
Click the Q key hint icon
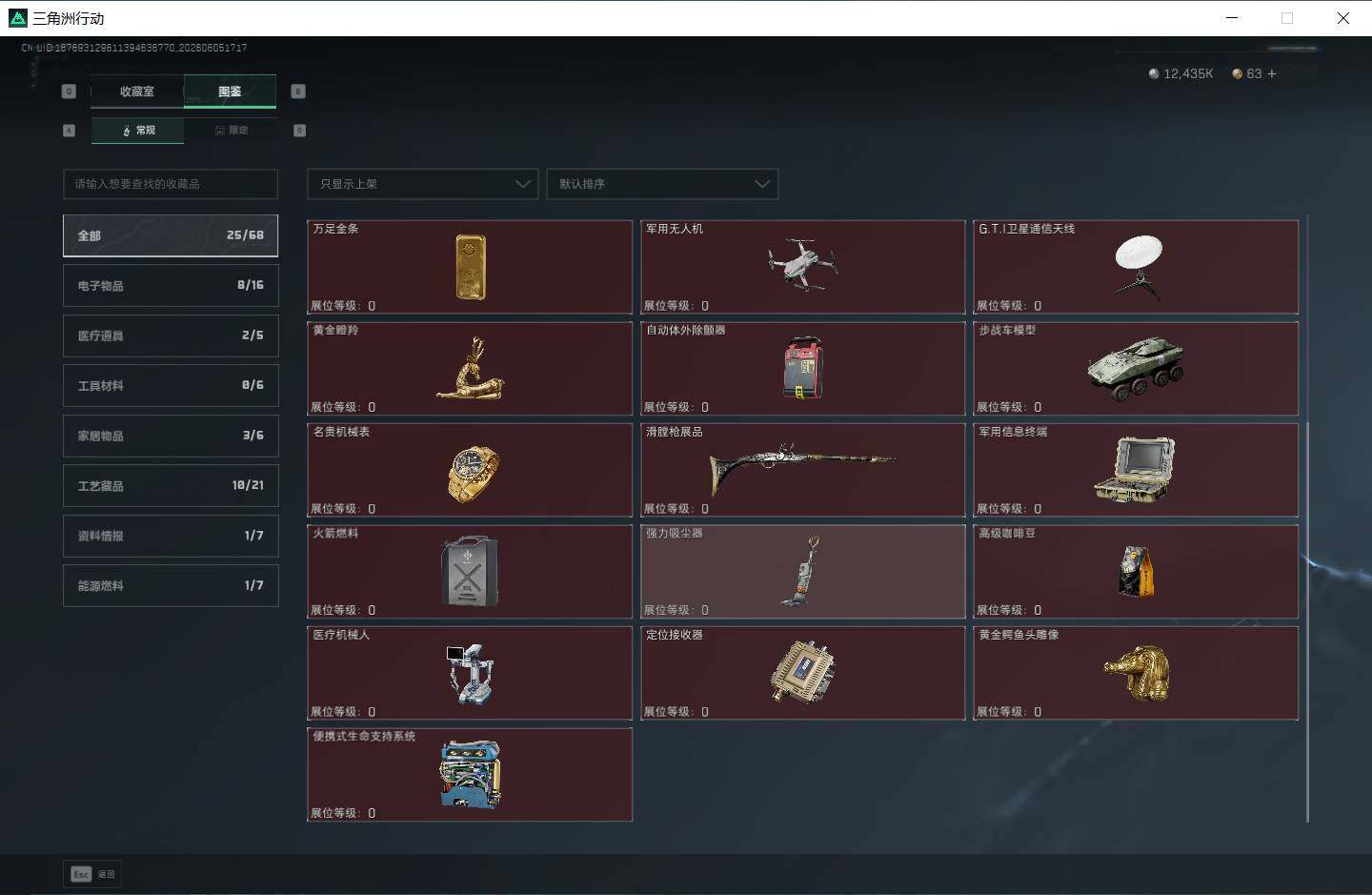[x=69, y=92]
